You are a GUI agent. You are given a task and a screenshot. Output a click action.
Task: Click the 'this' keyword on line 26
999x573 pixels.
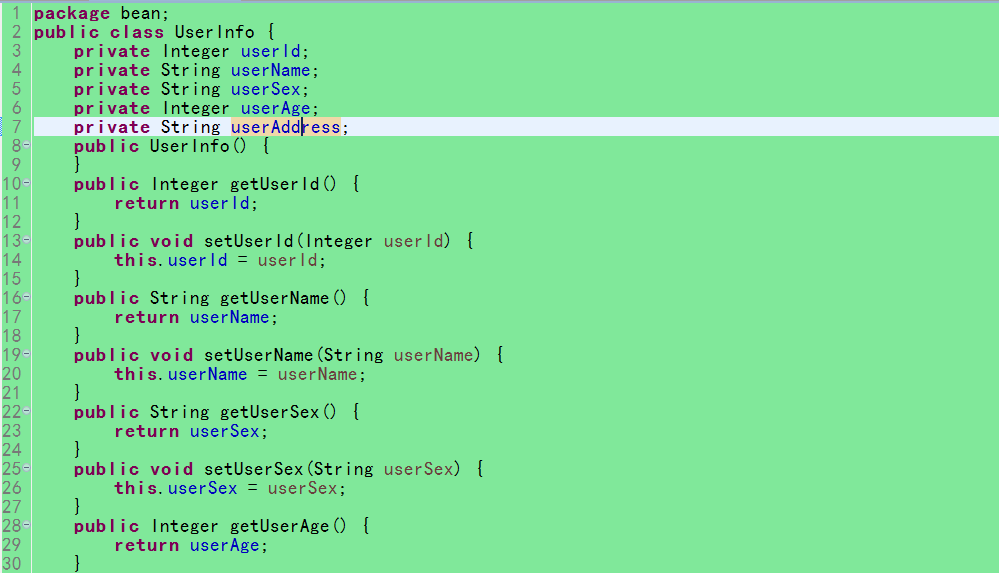point(136,488)
